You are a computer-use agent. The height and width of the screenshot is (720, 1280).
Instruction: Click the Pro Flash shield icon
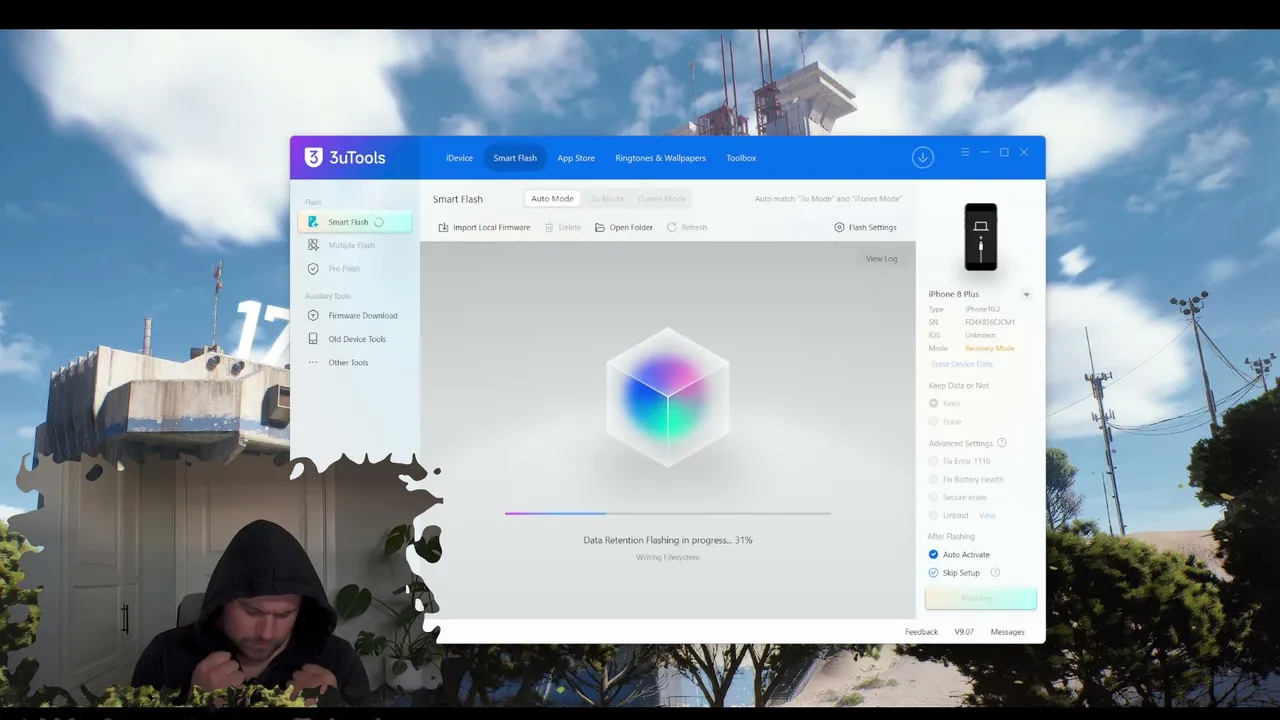coord(314,268)
